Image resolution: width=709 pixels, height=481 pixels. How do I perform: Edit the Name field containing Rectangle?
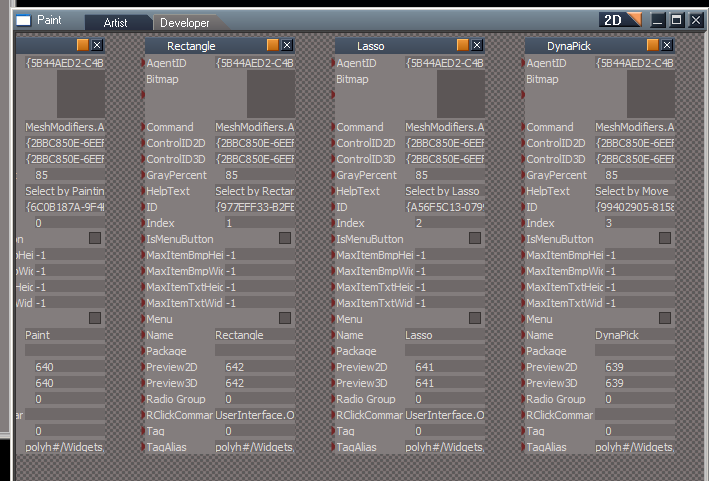tap(255, 335)
